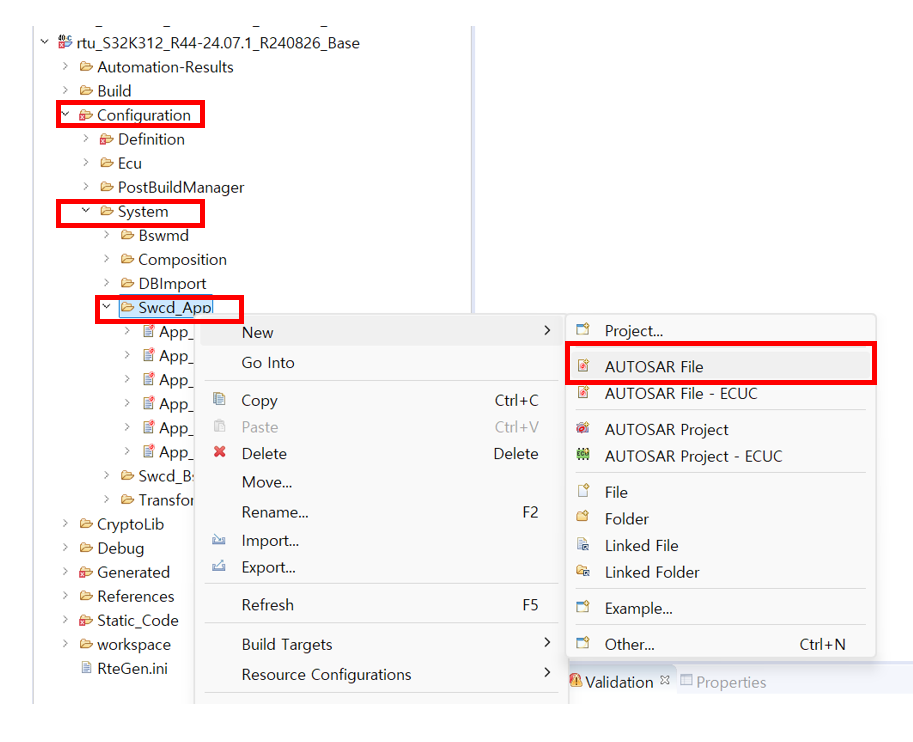The height and width of the screenshot is (742, 913).
Task: Select the PostBuildManager folder
Action: [x=180, y=187]
